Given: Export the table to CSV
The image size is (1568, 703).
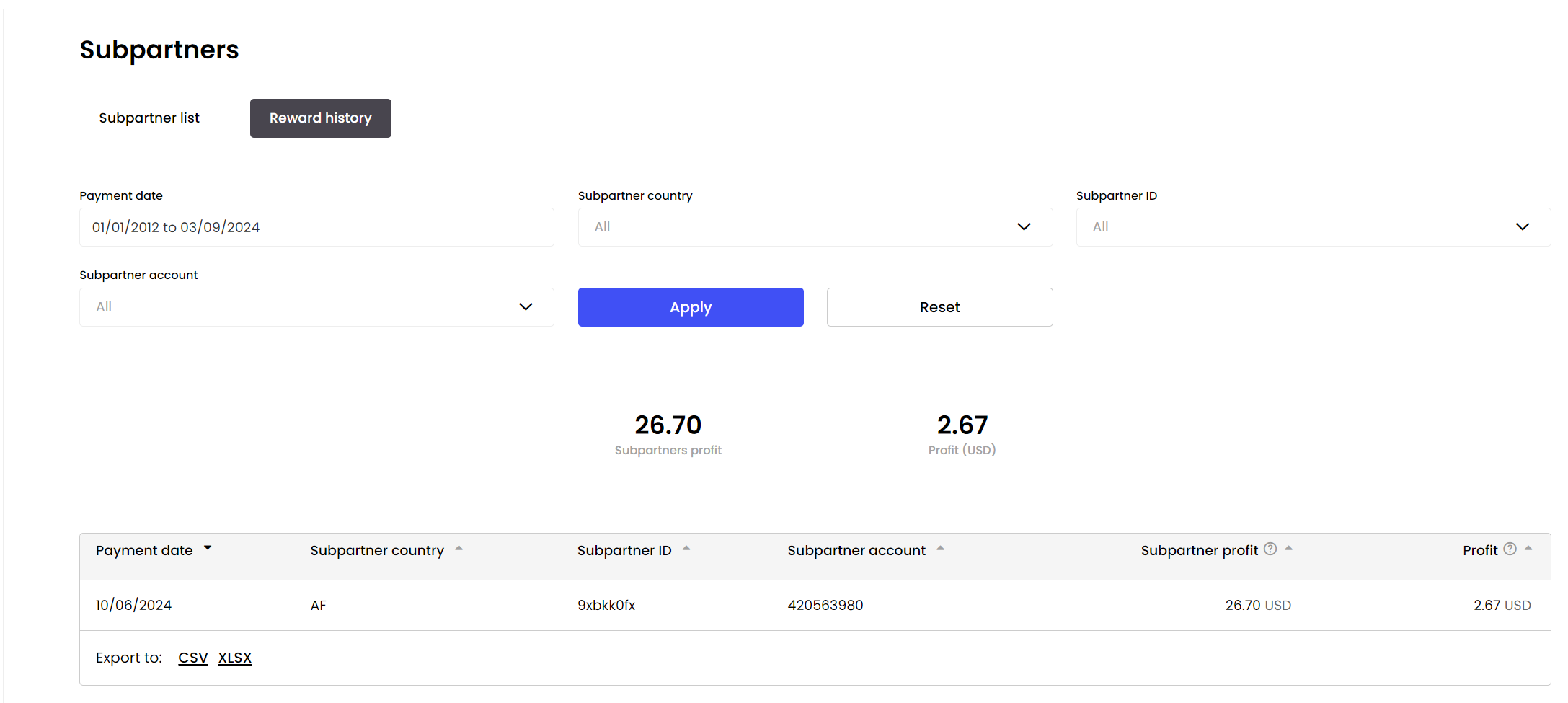Looking at the screenshot, I should 193,658.
